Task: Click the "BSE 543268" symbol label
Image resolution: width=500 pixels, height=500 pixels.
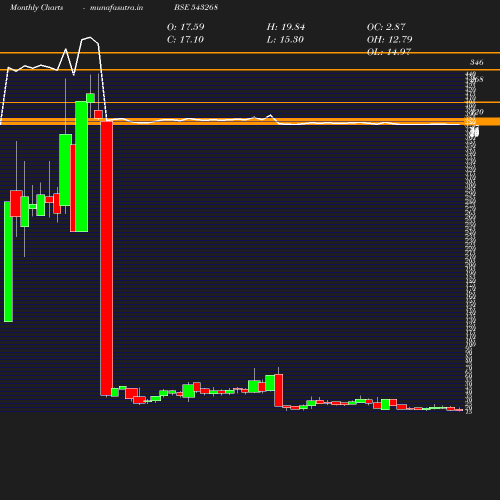Action: coord(196,7)
